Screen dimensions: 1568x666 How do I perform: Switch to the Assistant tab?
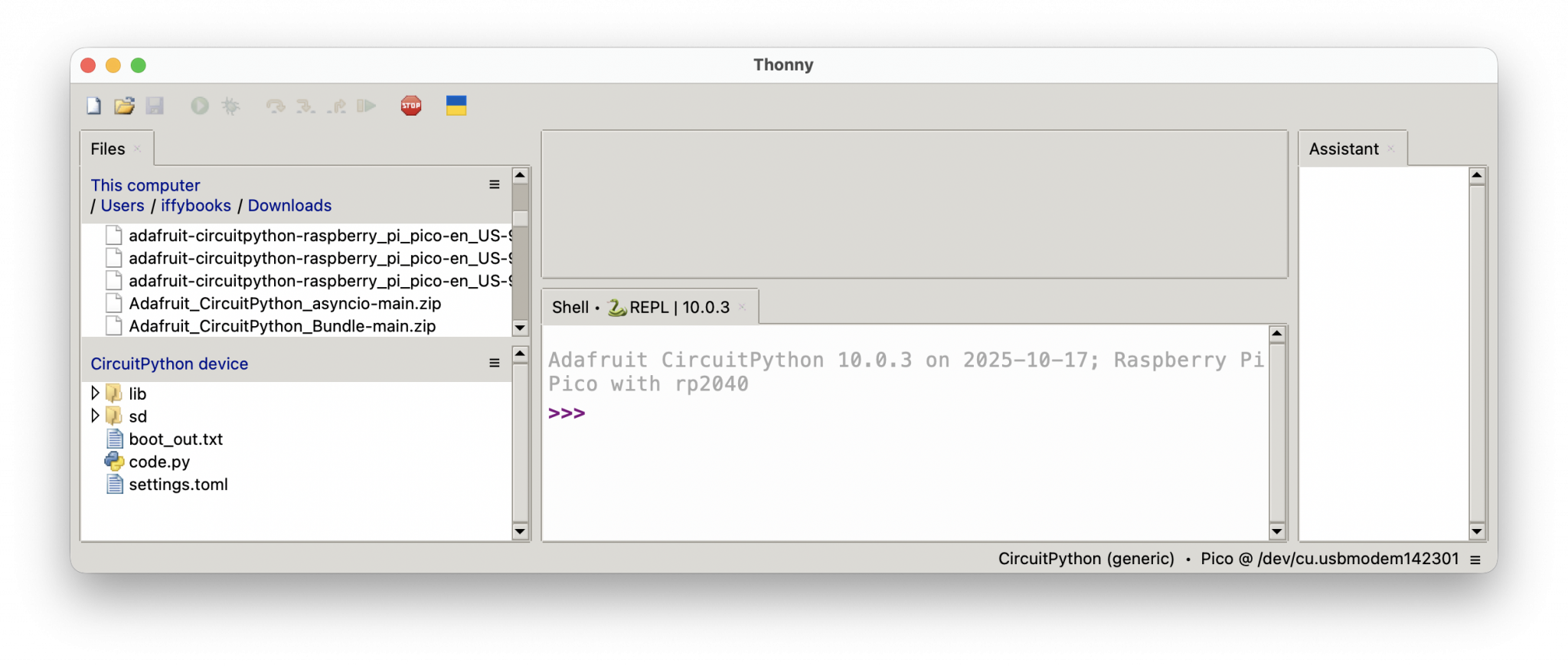click(x=1344, y=149)
